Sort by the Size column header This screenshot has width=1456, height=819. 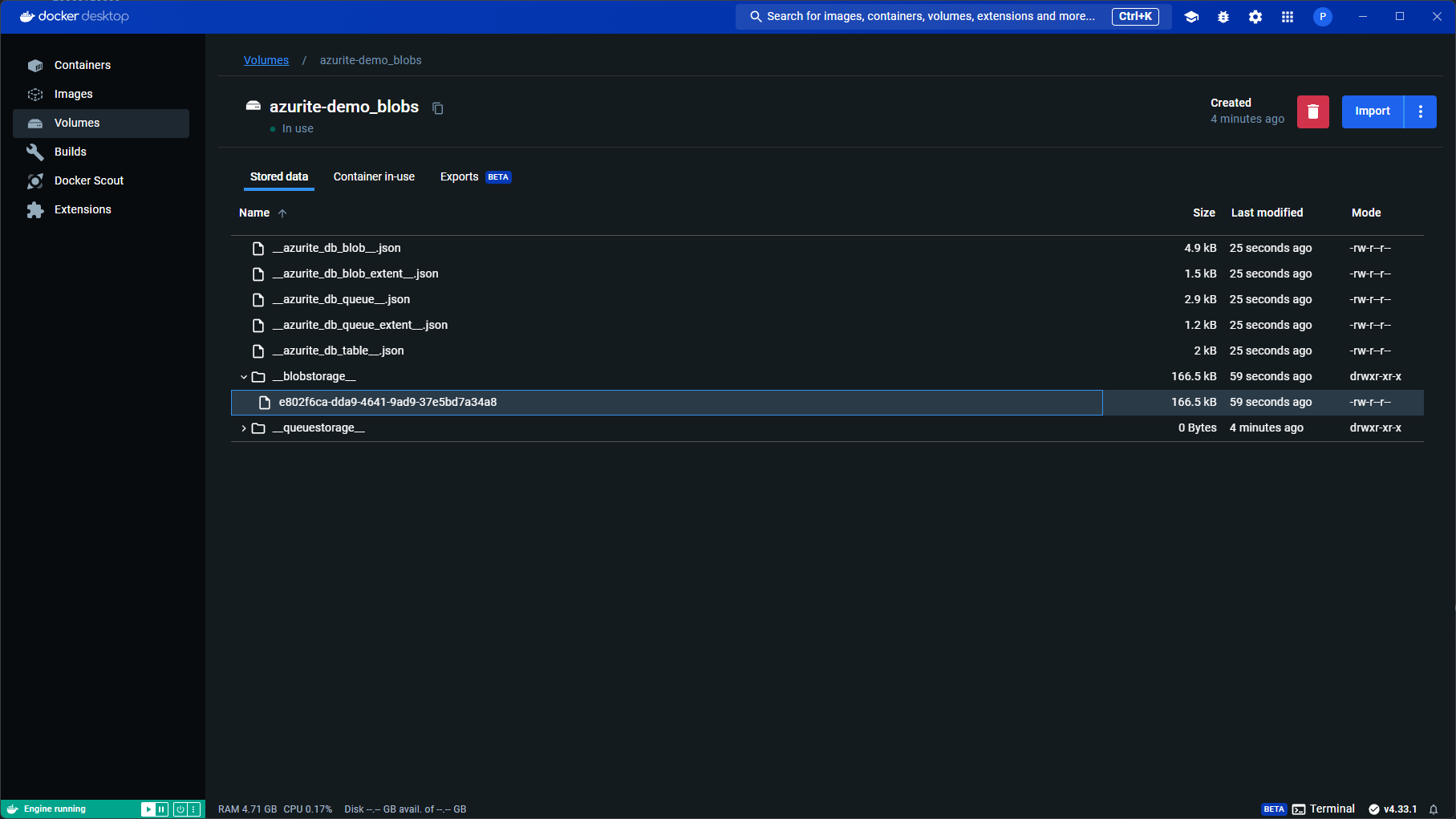coord(1203,213)
